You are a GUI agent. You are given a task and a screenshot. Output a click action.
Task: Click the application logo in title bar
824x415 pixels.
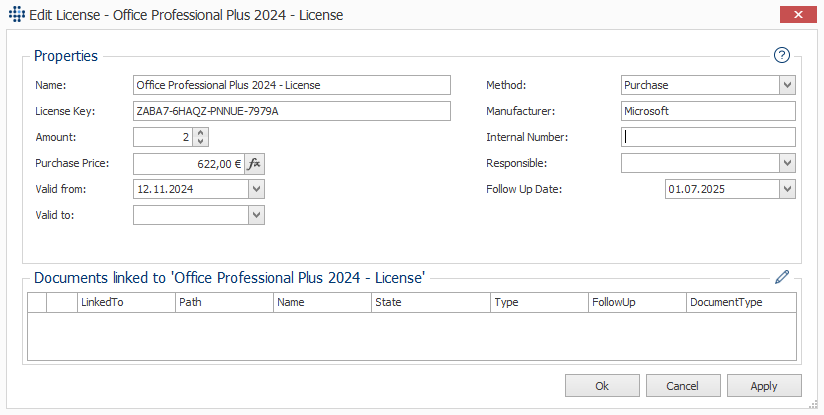tap(17, 14)
